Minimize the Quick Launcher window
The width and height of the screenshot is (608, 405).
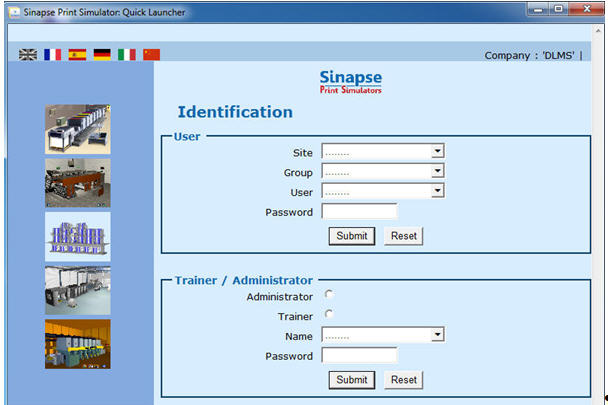click(x=538, y=9)
